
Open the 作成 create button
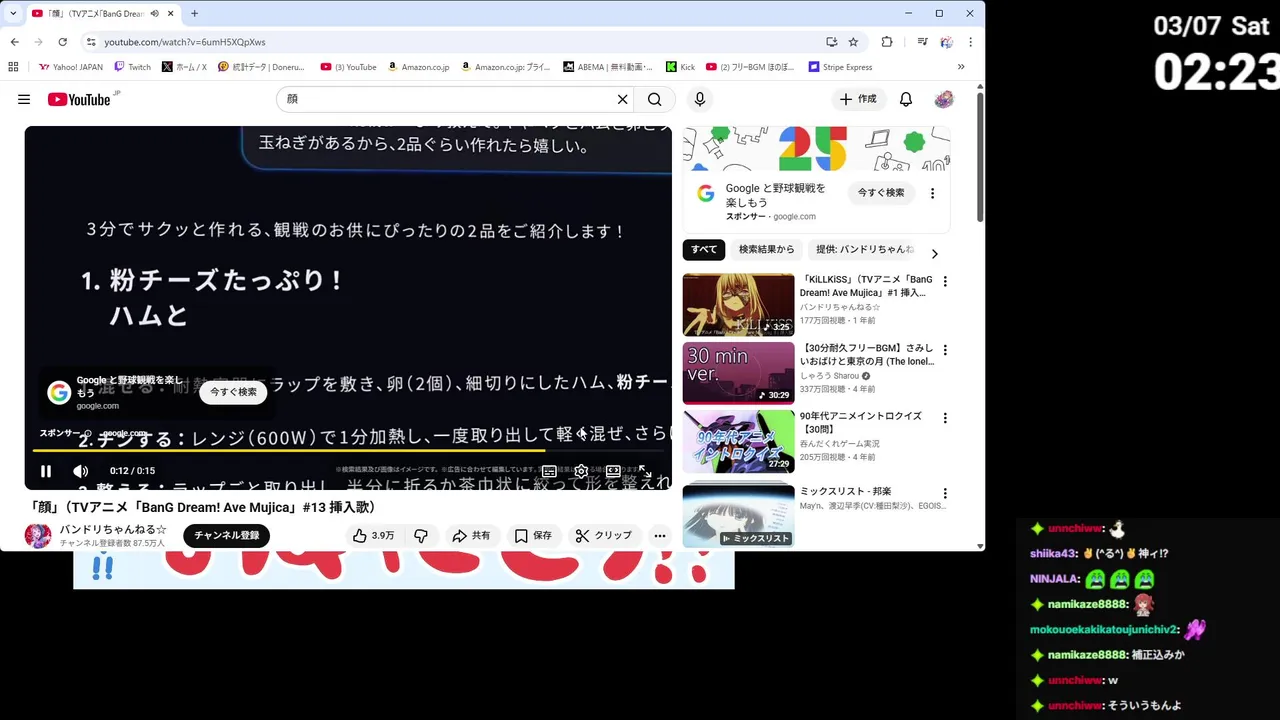coord(858,99)
